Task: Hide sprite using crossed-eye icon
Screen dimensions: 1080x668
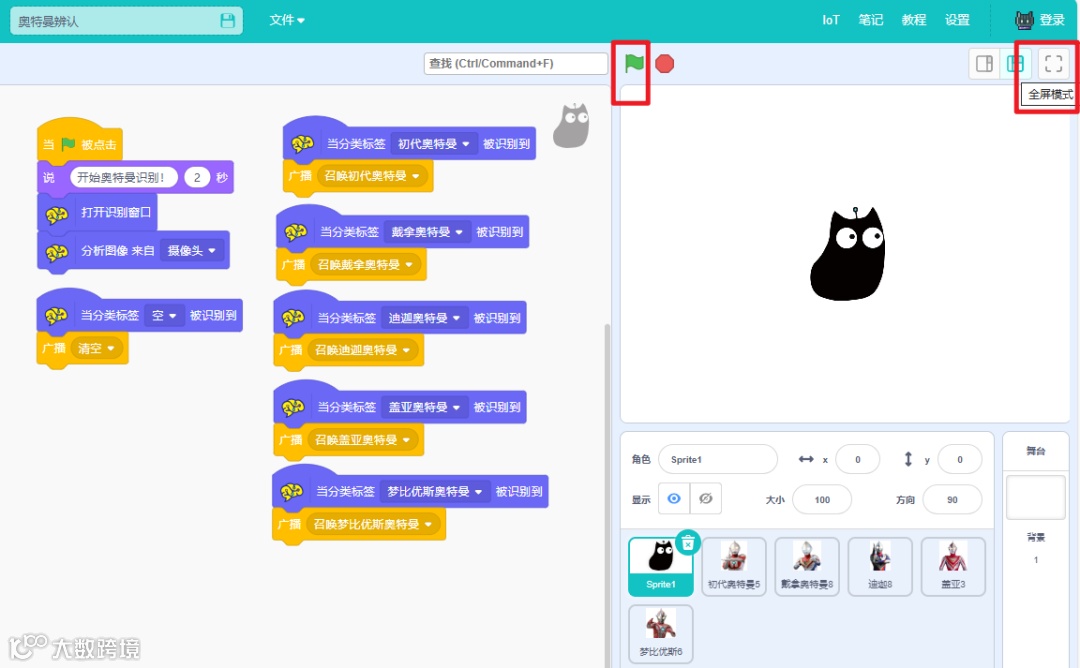Action: 706,499
